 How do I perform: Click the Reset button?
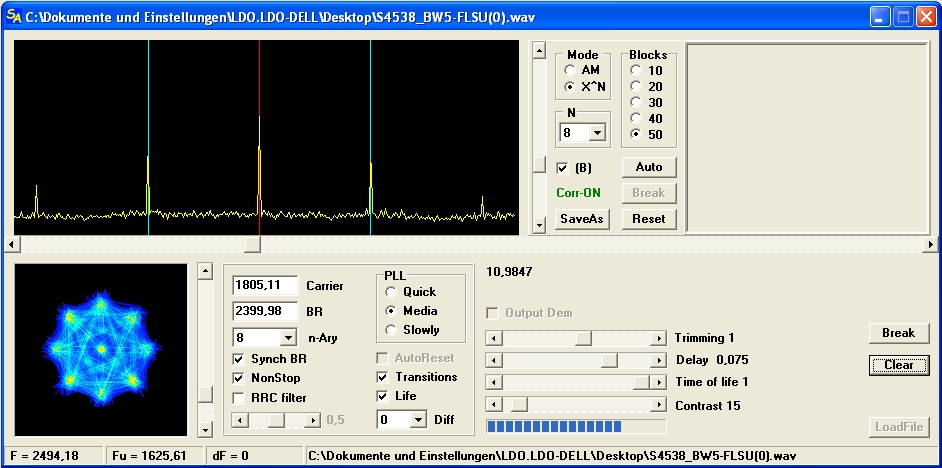[x=648, y=219]
